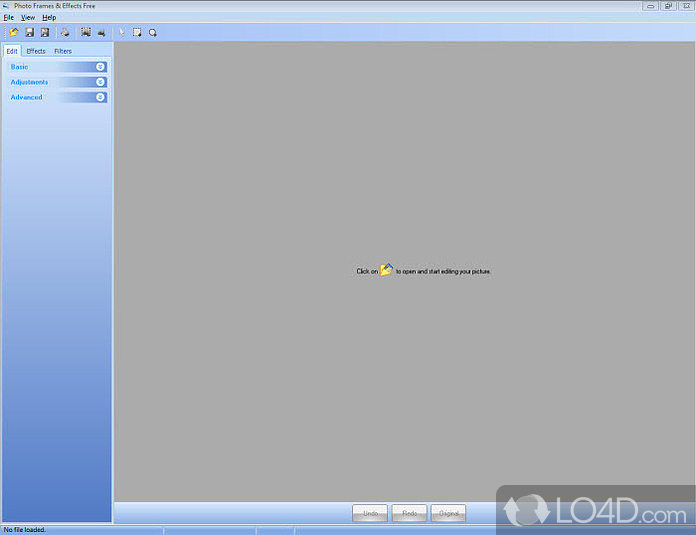Open the File menu
Viewport: 696px width, 535px height.
point(8,18)
